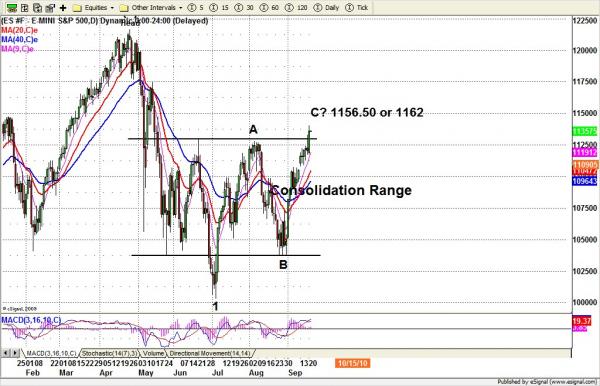
Task: Select the Volume study tab
Action: tap(153, 353)
